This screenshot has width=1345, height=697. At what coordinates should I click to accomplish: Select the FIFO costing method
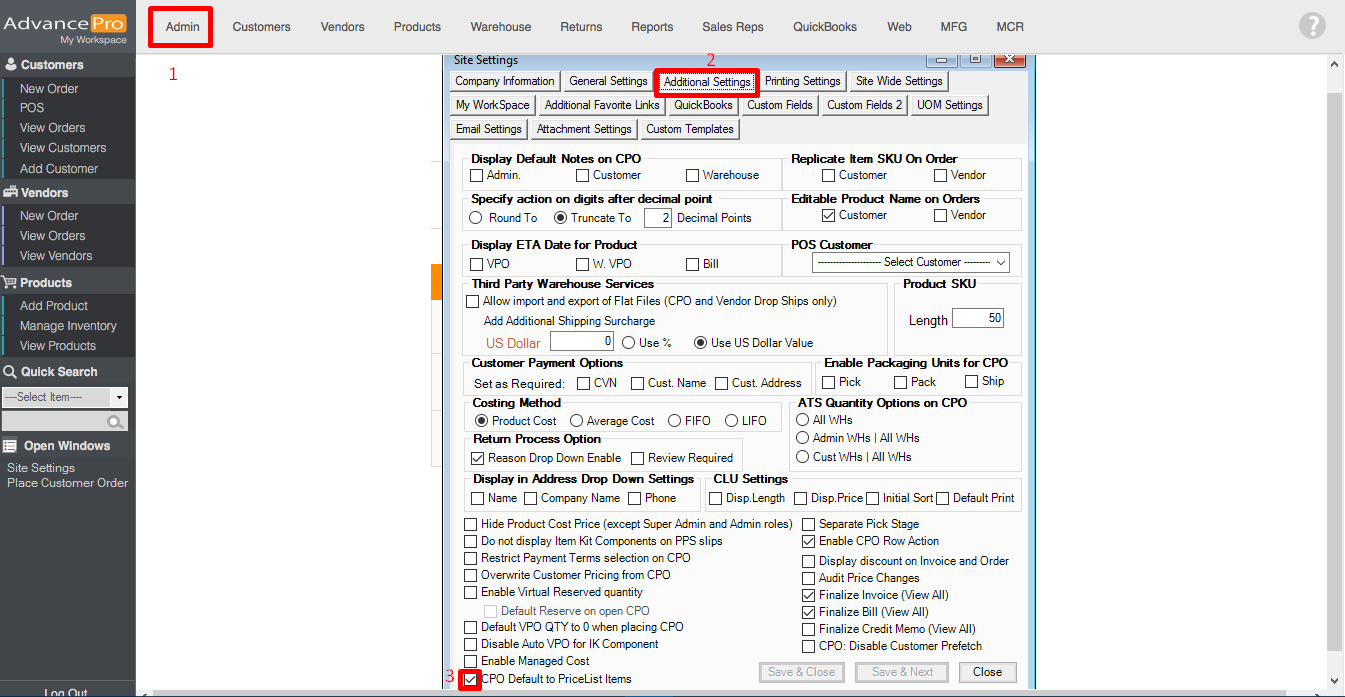point(675,421)
